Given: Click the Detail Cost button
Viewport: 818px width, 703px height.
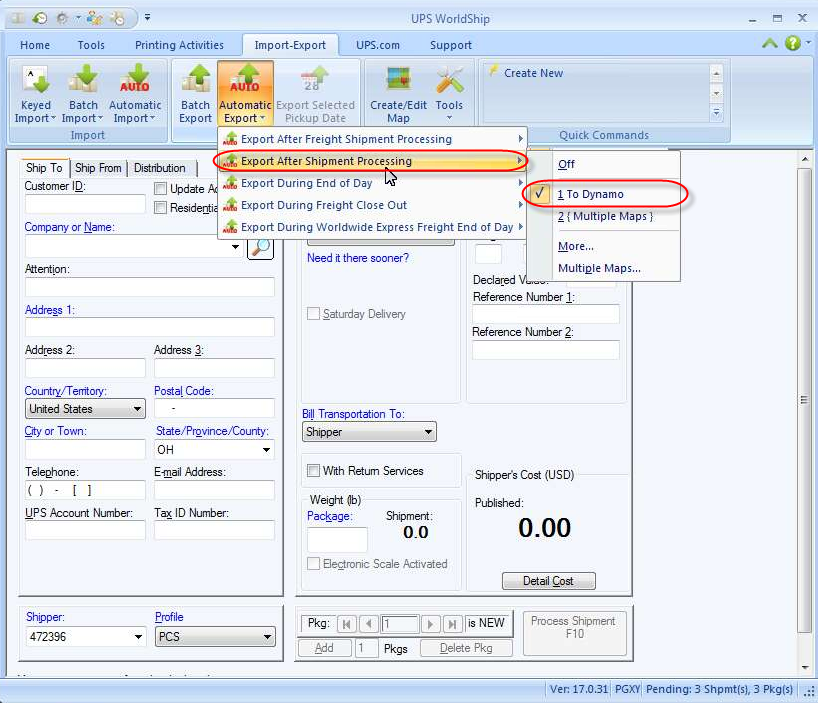Looking at the screenshot, I should coord(548,581).
